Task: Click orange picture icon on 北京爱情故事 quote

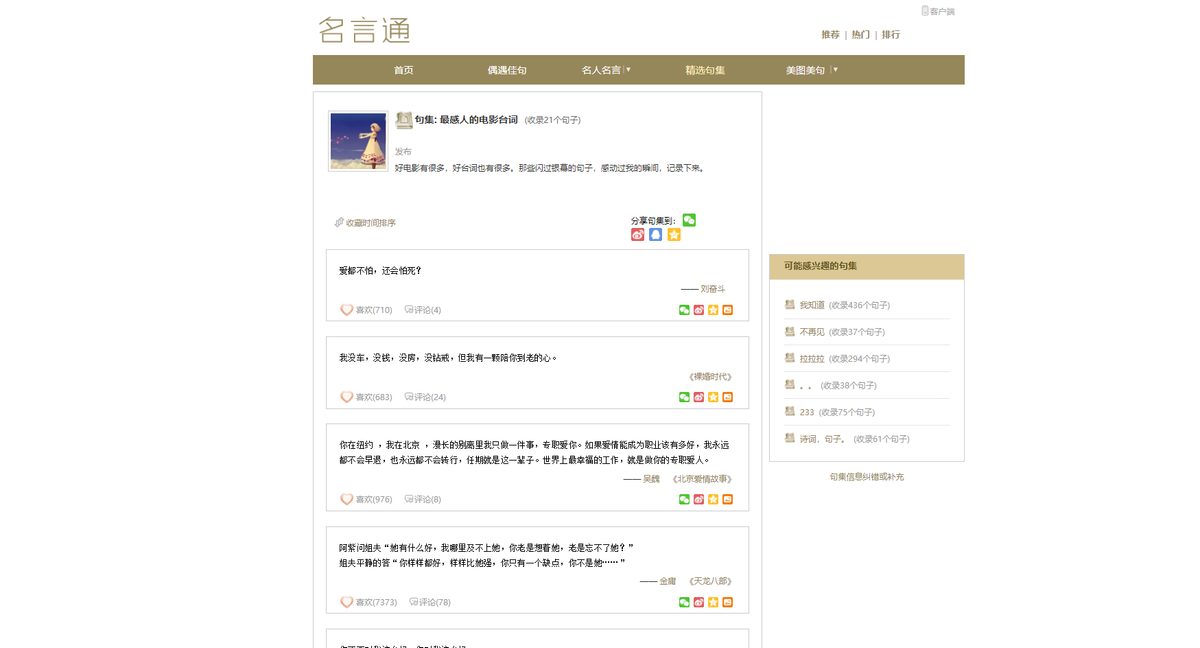Action: point(728,499)
